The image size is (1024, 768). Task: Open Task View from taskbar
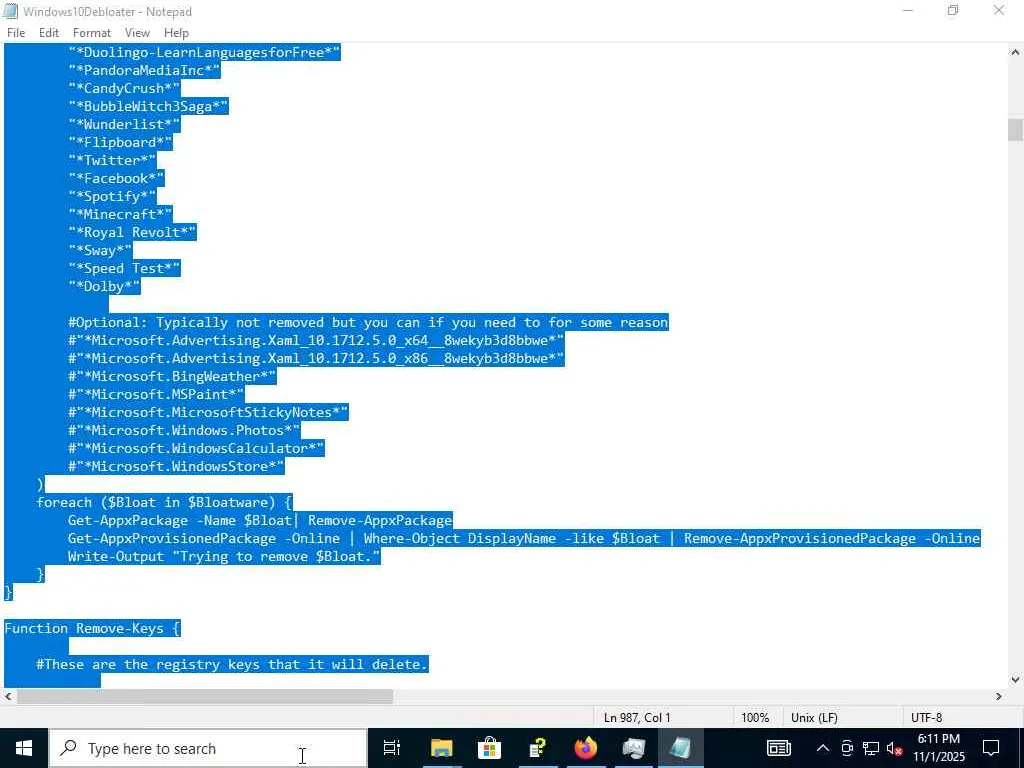(392, 748)
